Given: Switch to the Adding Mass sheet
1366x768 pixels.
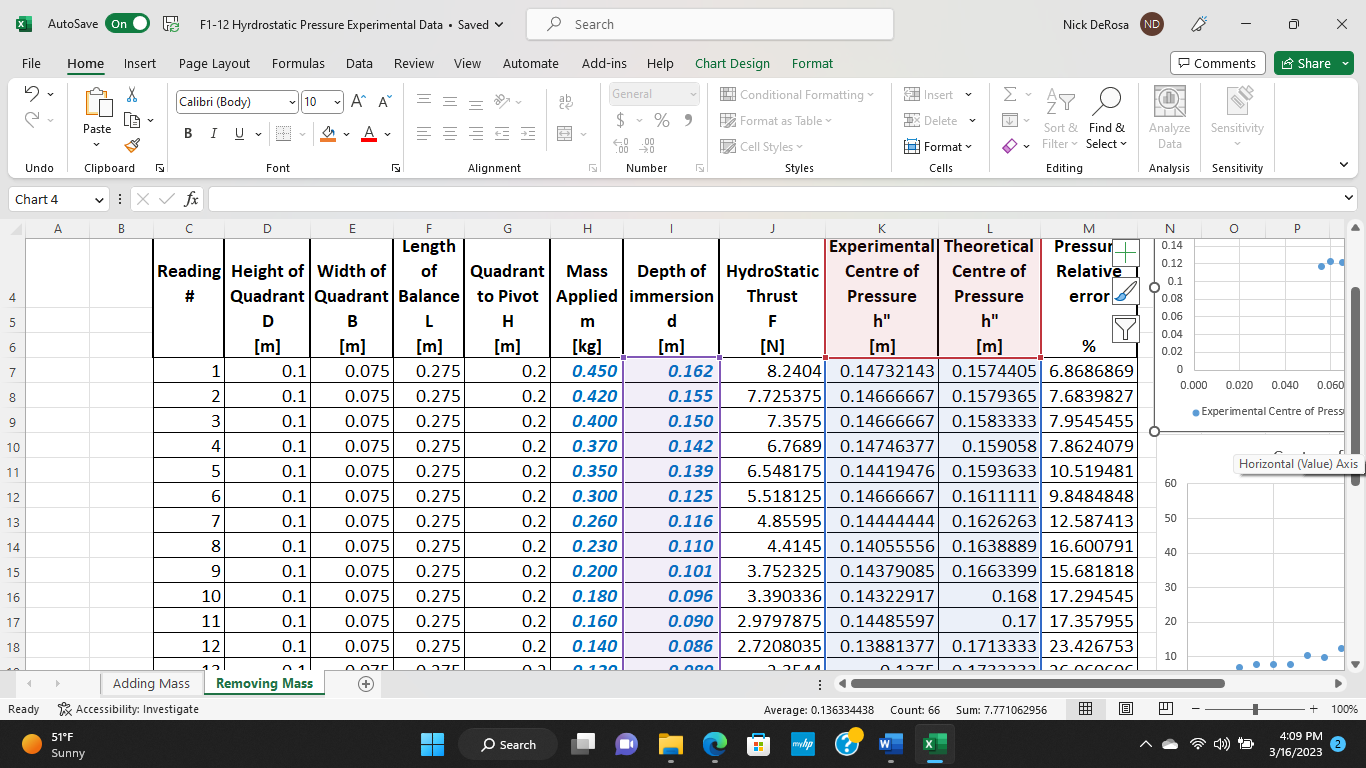Looking at the screenshot, I should 151,683.
